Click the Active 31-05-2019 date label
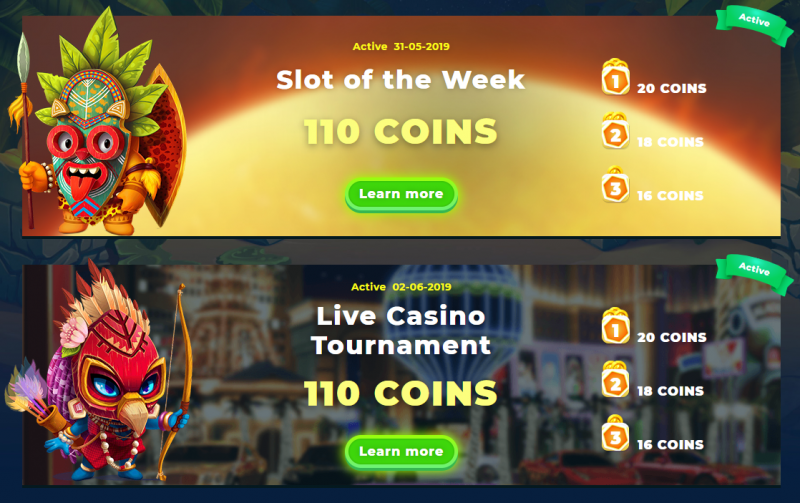This screenshot has width=800, height=503. click(401, 46)
